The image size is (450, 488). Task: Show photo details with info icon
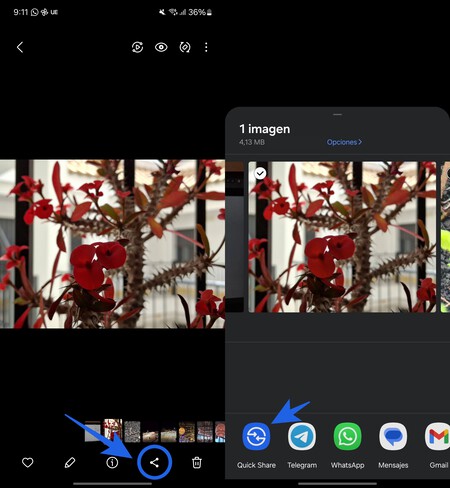[112, 463]
